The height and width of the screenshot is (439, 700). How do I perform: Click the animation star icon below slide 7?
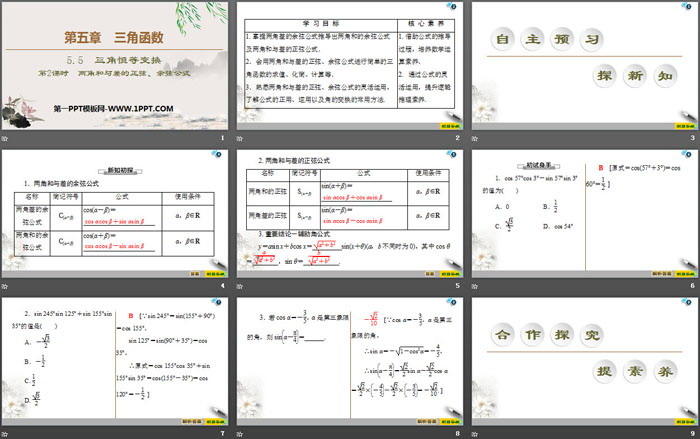coord(6,431)
